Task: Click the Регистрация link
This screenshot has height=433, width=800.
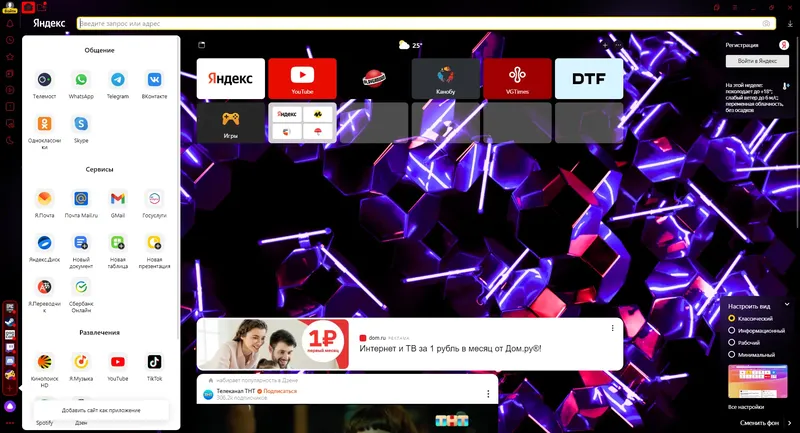Action: pyautogui.click(x=742, y=45)
